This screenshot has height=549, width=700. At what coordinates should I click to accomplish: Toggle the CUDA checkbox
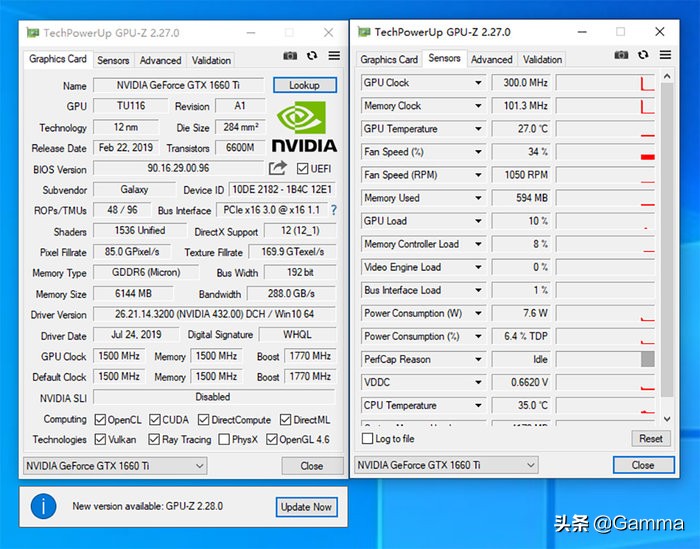pos(155,420)
